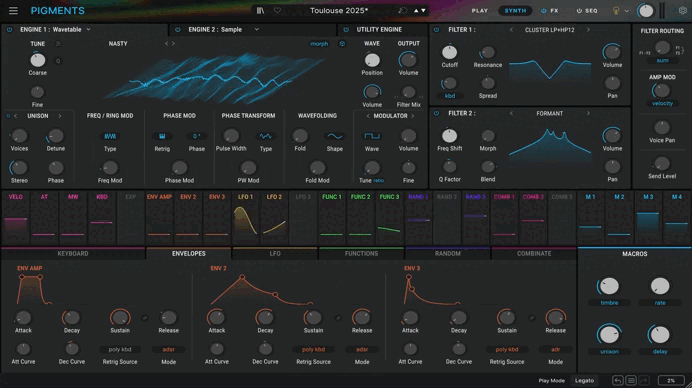Open the wavetable morph settings icon
Viewport: 692px width, 388px height.
click(342, 44)
